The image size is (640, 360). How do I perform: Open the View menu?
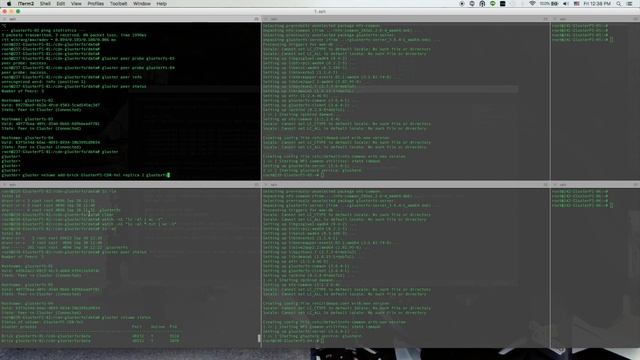point(76,4)
